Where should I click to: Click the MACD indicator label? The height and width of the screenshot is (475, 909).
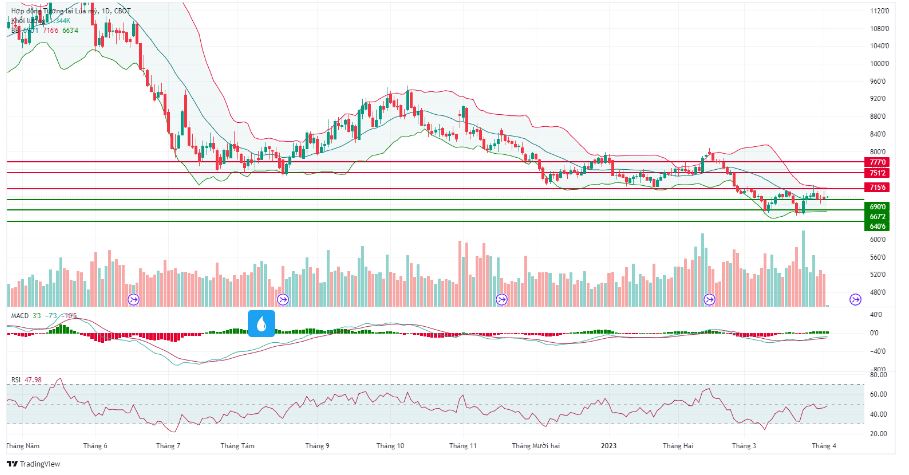coord(20,316)
